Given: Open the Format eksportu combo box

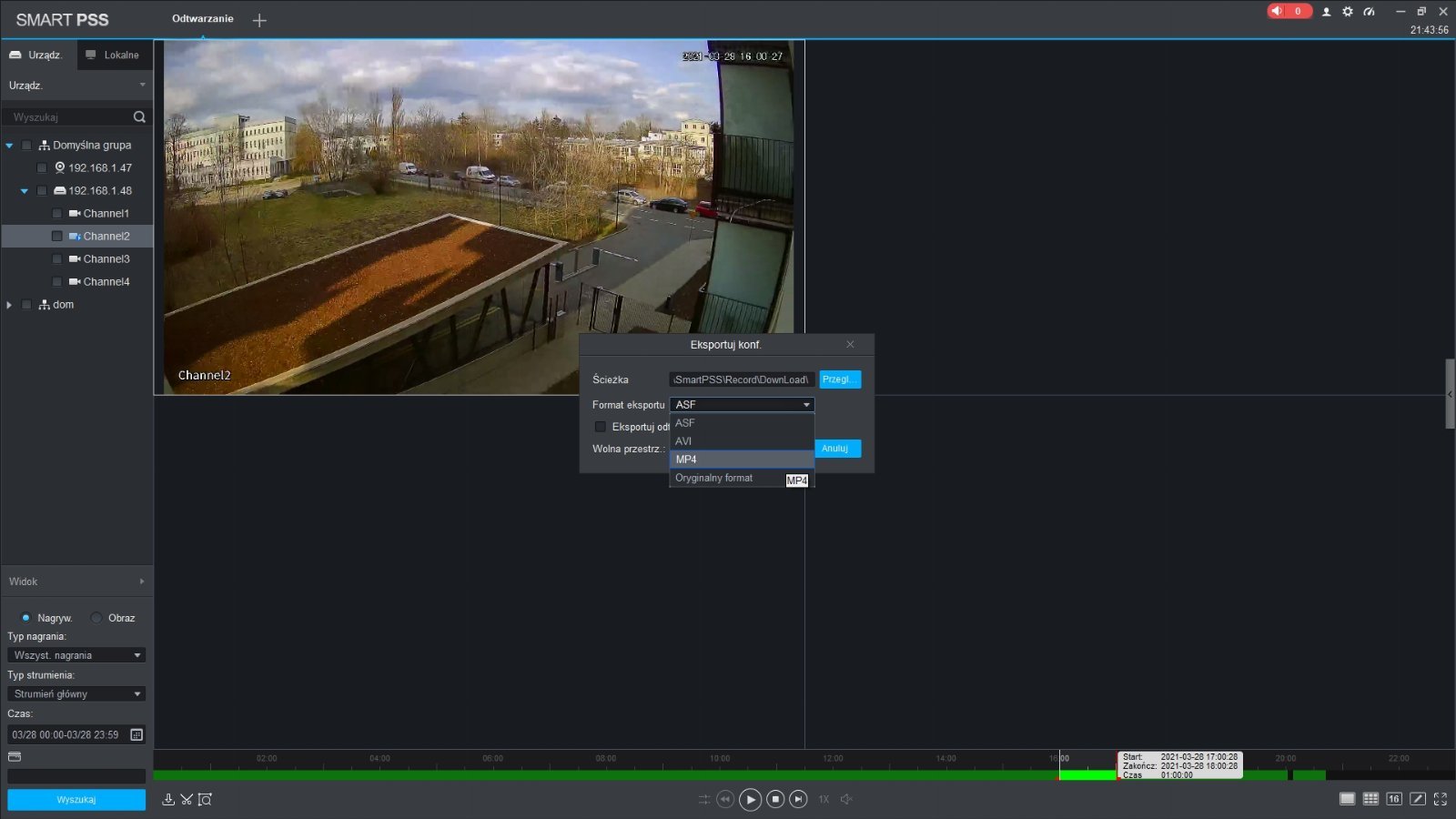Looking at the screenshot, I should [x=742, y=404].
